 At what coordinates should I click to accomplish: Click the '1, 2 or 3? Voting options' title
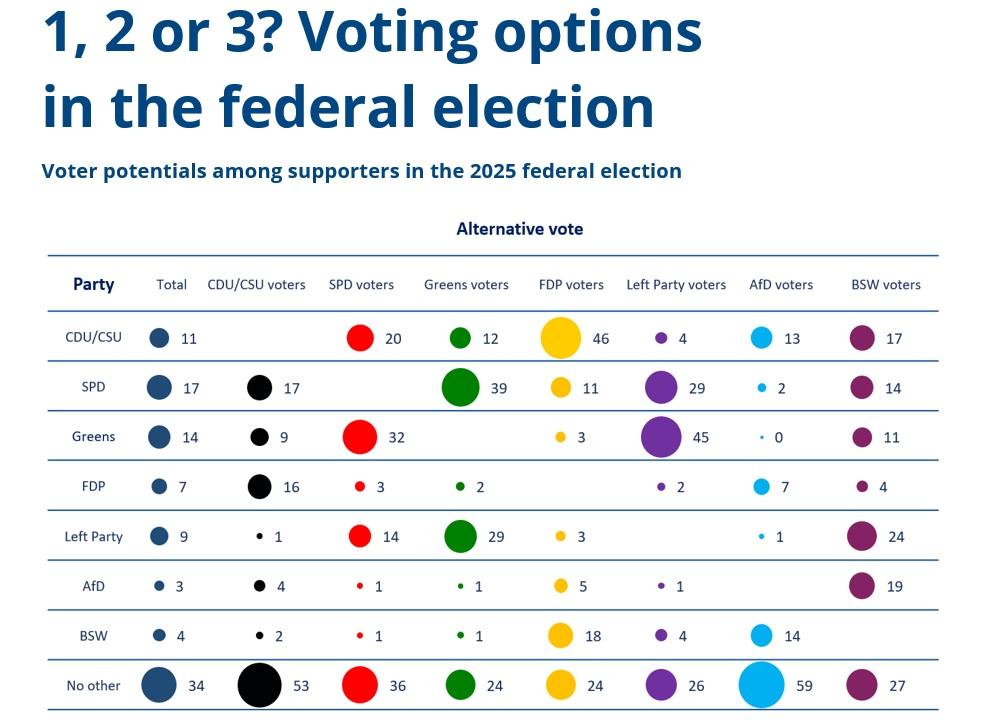[x=372, y=32]
